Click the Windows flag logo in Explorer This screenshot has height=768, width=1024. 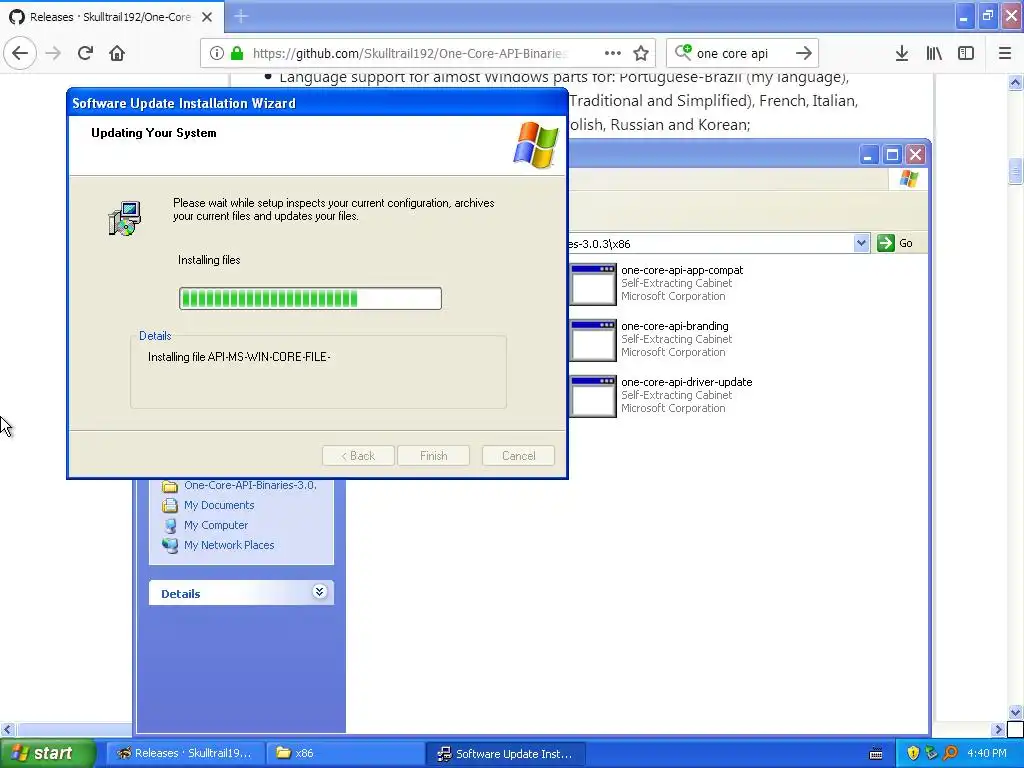[x=908, y=178]
